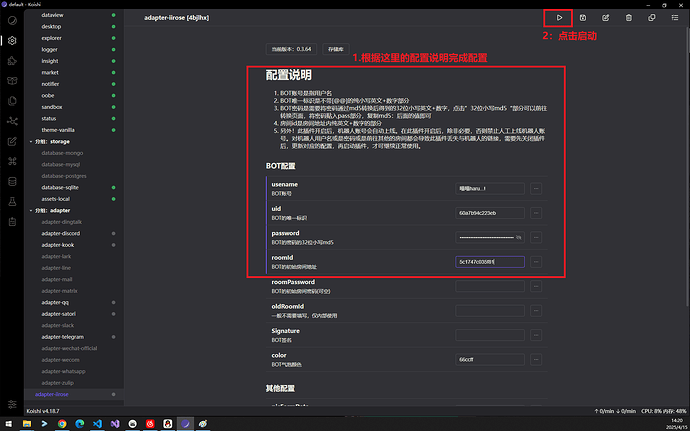Collapse the 分组：adapter group
The image size is (690, 431).
pos(31,210)
